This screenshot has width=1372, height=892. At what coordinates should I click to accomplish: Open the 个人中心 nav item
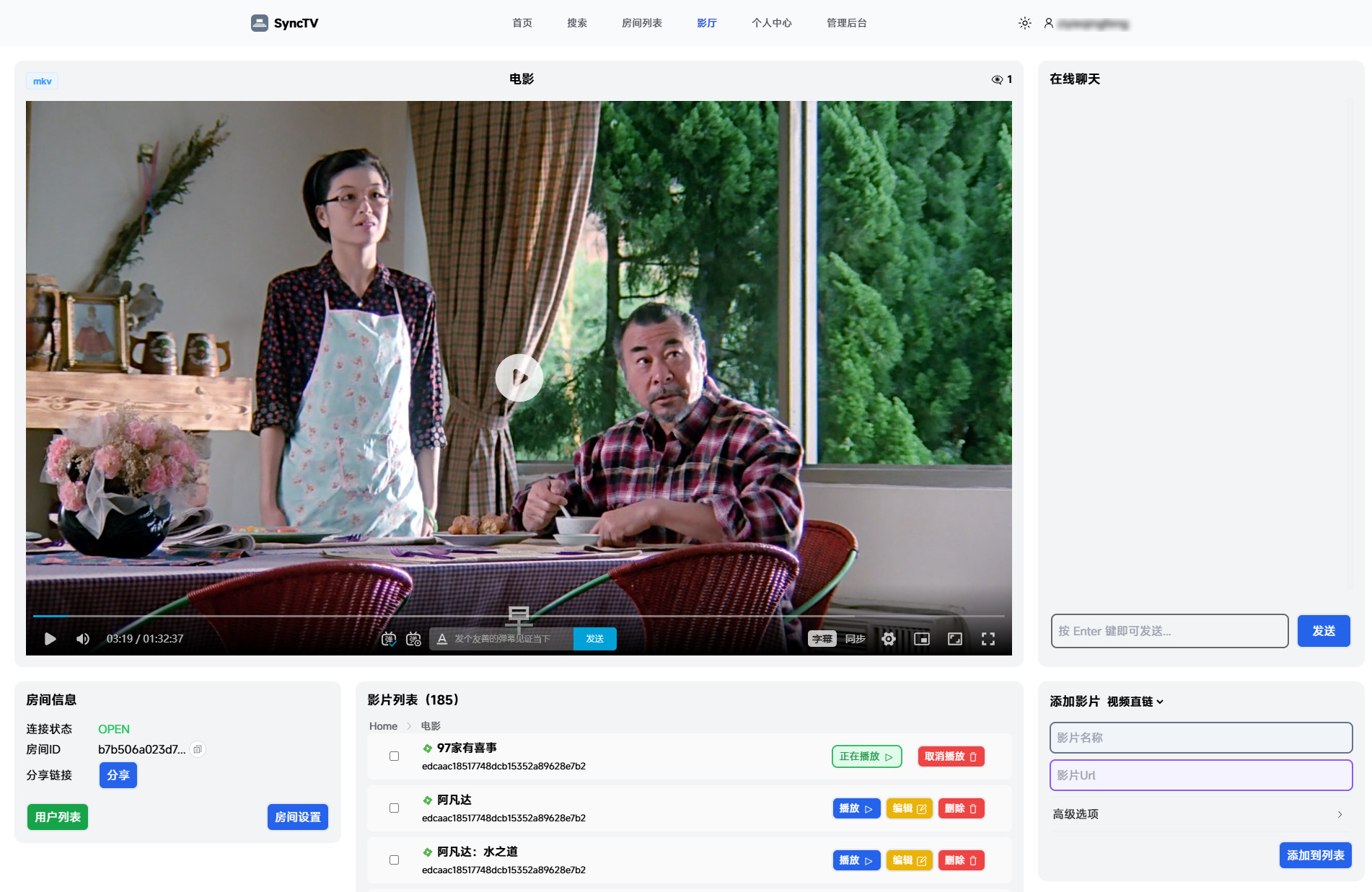[772, 23]
